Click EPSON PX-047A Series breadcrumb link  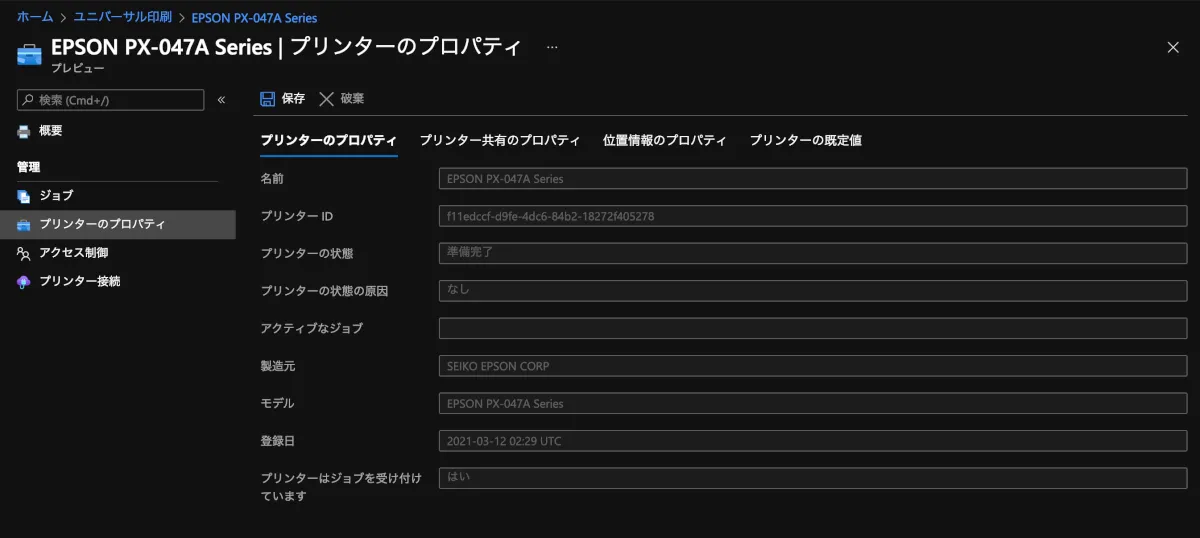255,17
